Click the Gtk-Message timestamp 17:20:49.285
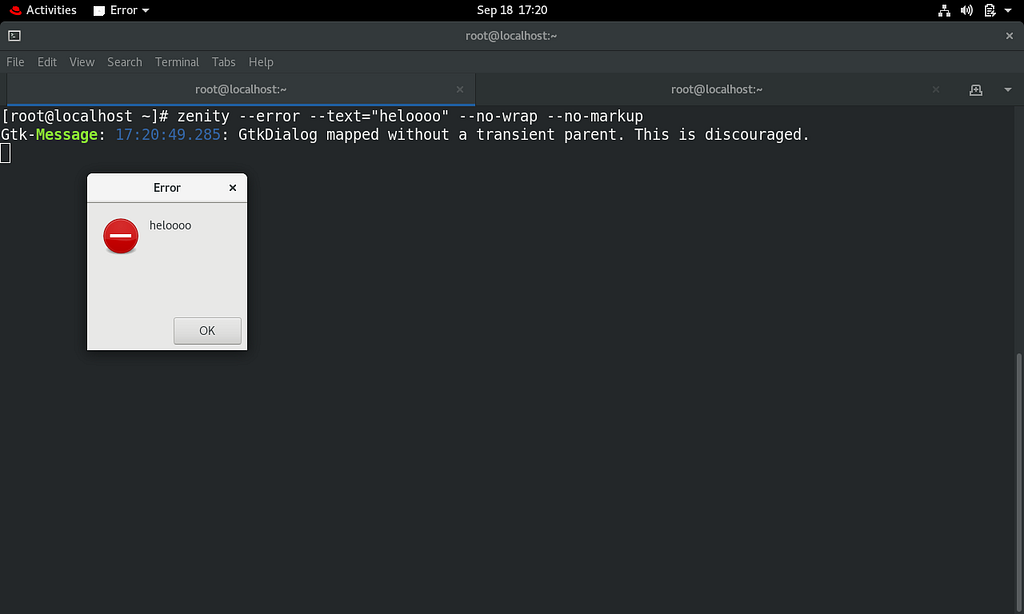1024x614 pixels. coord(168,135)
